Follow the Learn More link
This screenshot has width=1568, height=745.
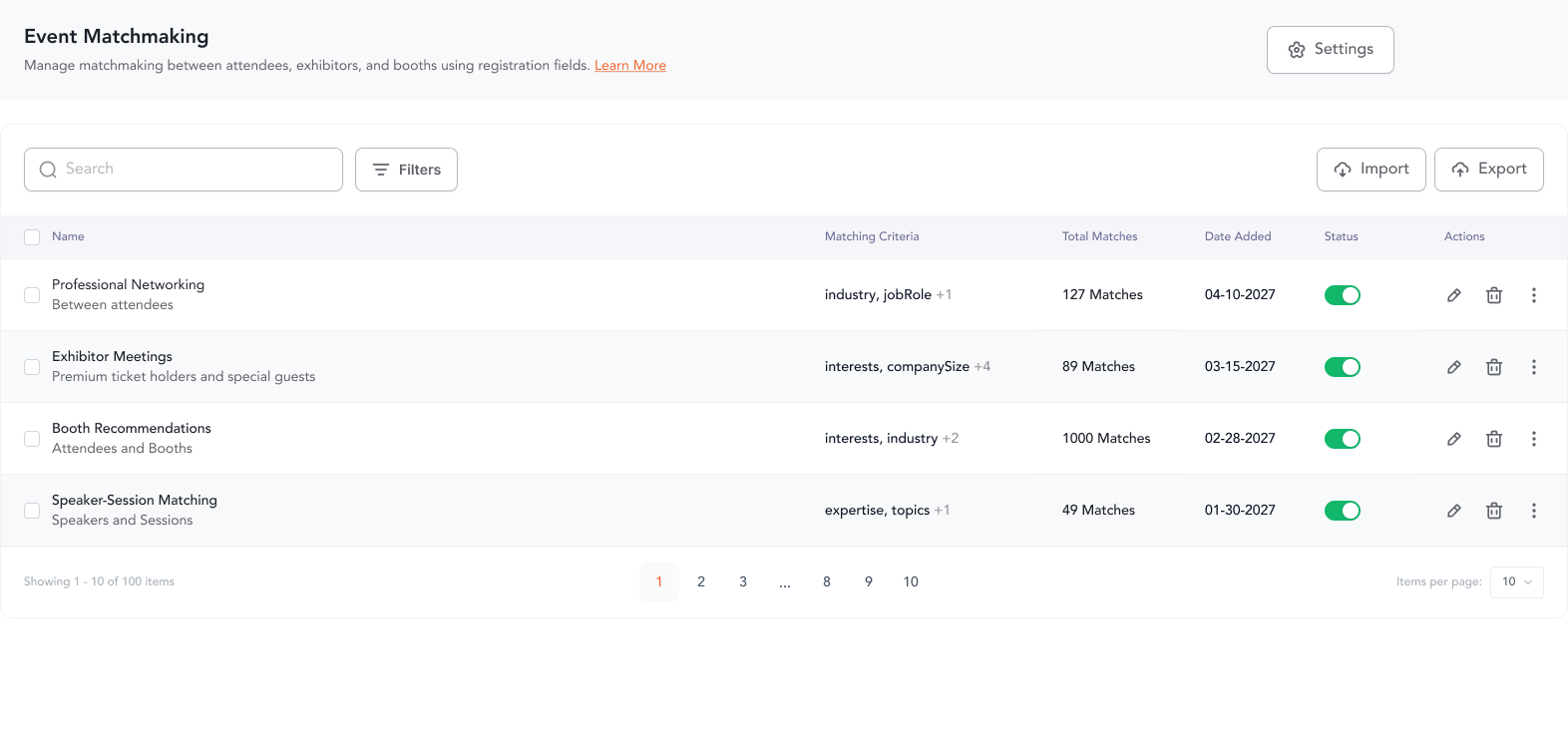point(630,66)
